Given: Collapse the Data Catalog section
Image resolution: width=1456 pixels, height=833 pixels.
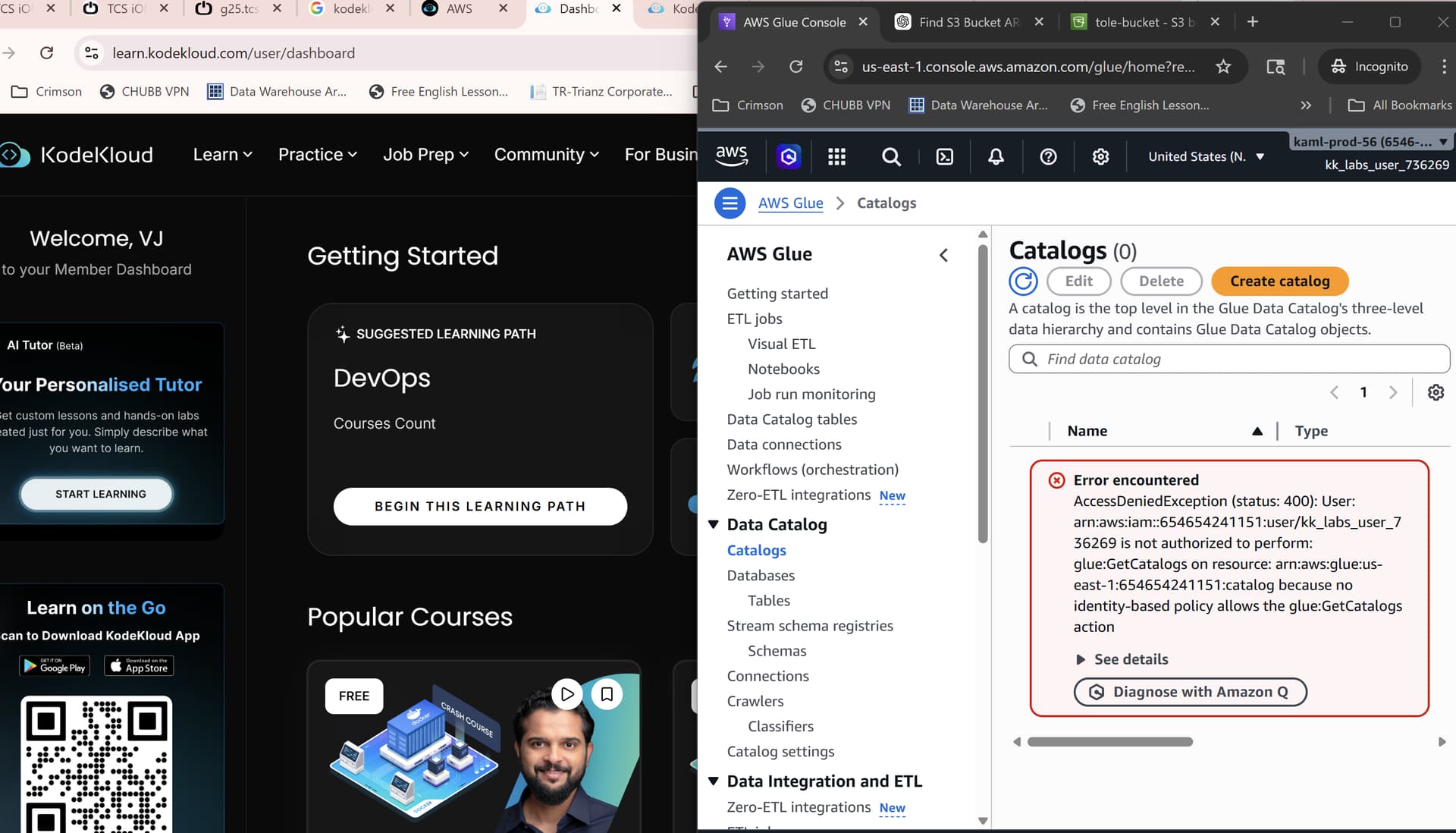Looking at the screenshot, I should tap(713, 525).
